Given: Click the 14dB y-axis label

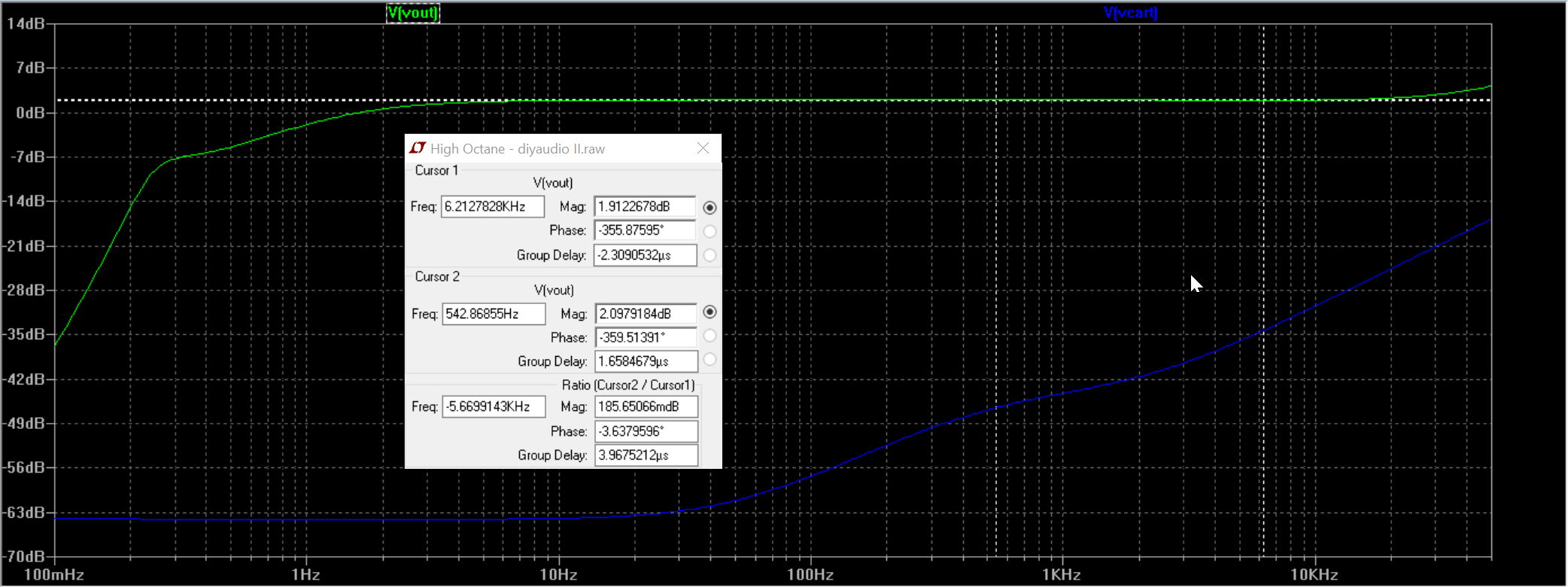Looking at the screenshot, I should pos(26,23).
